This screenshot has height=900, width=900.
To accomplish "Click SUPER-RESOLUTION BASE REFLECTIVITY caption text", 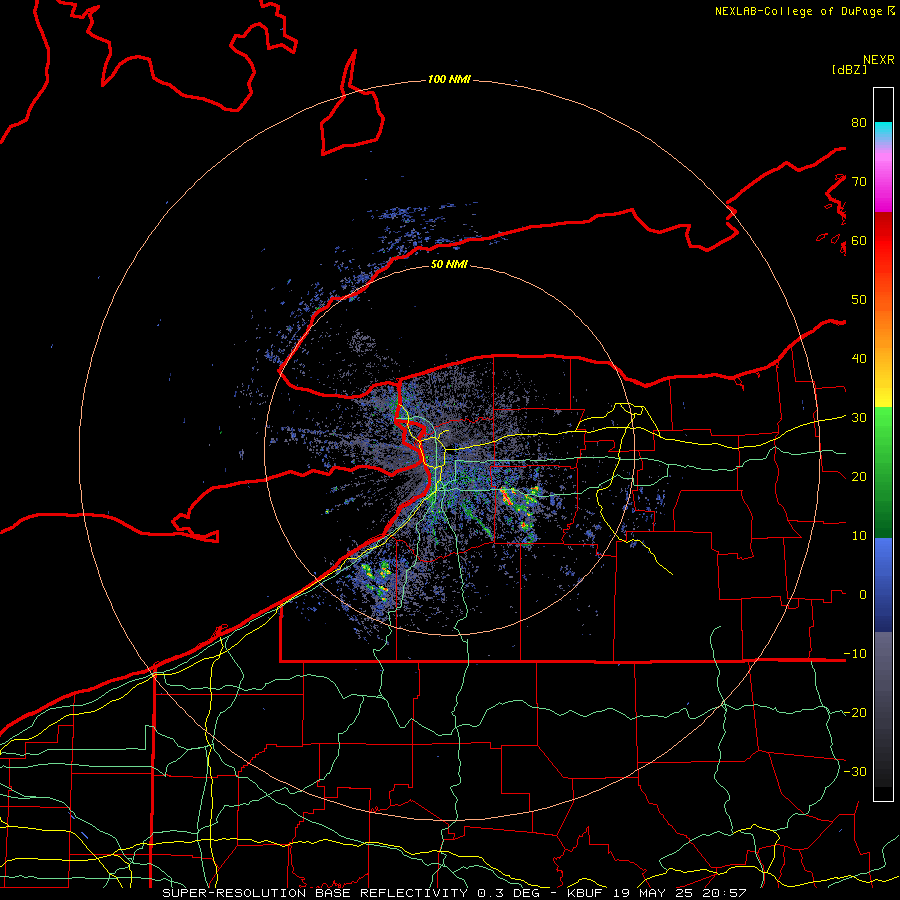I will (x=315, y=893).
